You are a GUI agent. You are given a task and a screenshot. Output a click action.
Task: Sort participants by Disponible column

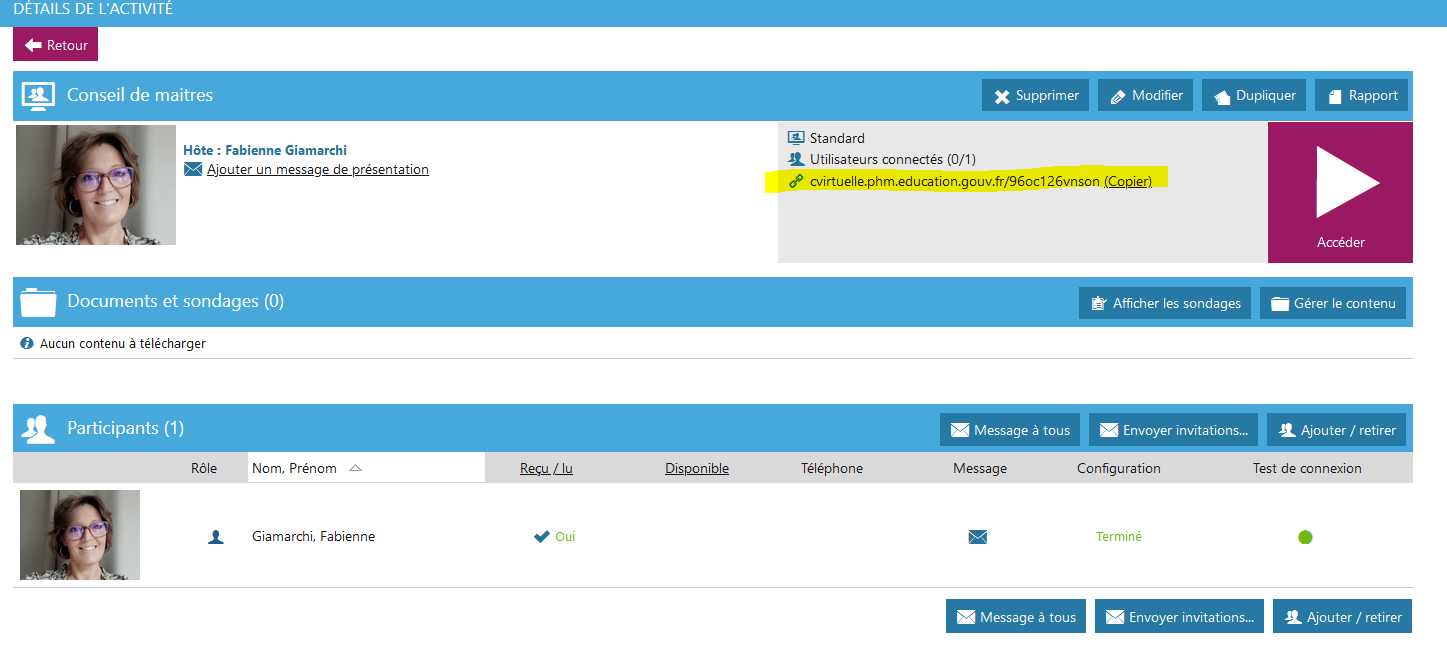696,468
